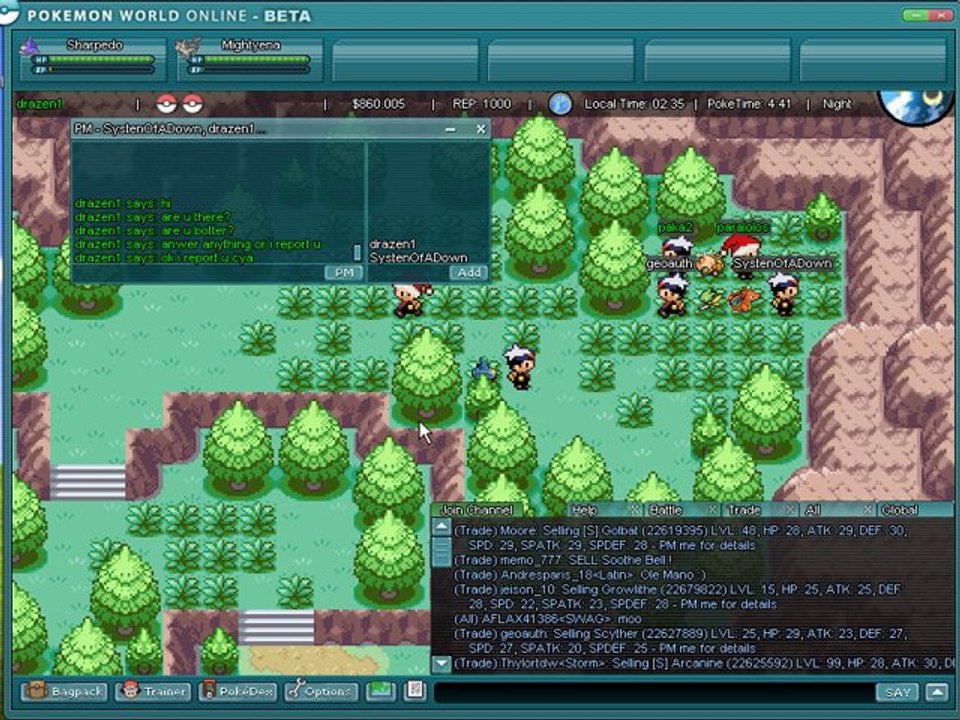This screenshot has width=960, height=720.
Task: Click Sharpedo's green HP bar
Action: 101,59
